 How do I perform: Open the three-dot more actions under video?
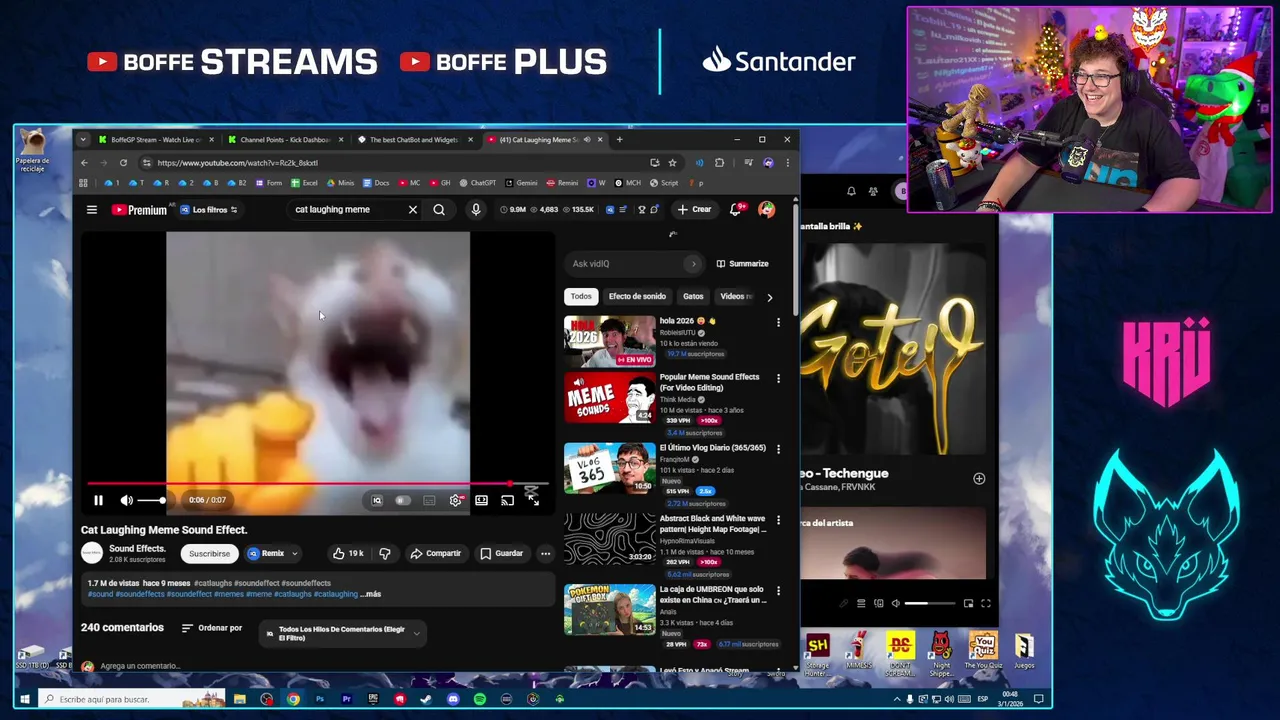pos(545,554)
